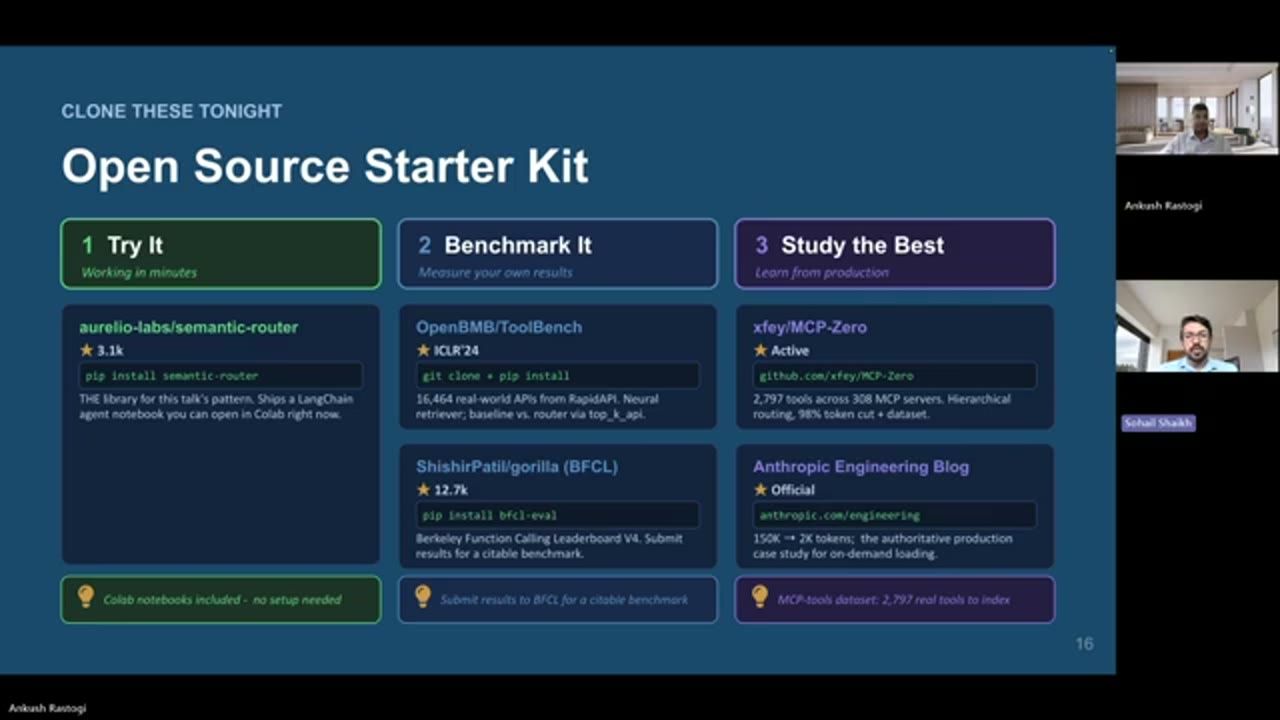The image size is (1280, 720).
Task: Select the Study the Best header card
Action: pyautogui.click(x=895, y=254)
